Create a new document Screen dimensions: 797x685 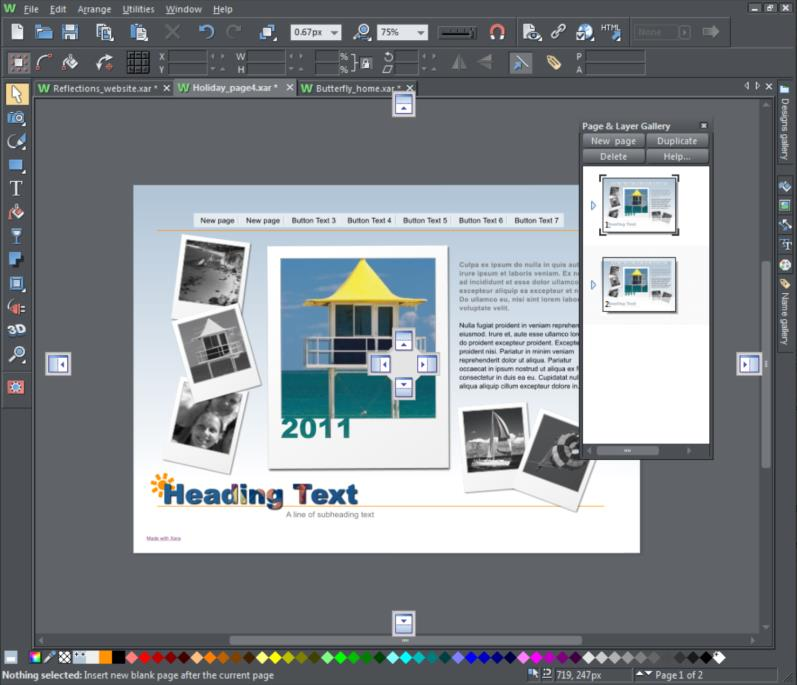[17, 32]
